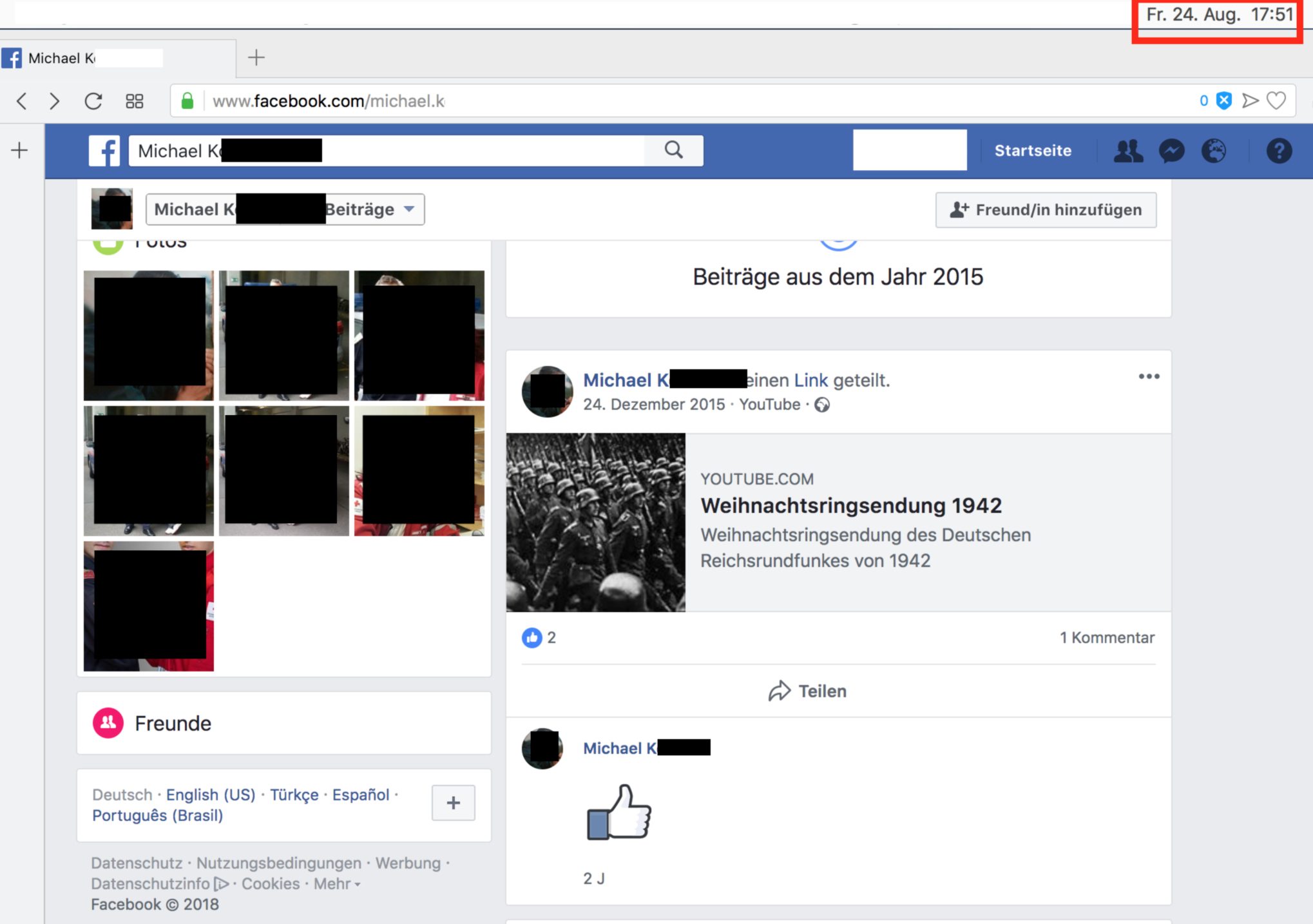
Task: Reload the page with the refresh icon
Action: click(93, 101)
